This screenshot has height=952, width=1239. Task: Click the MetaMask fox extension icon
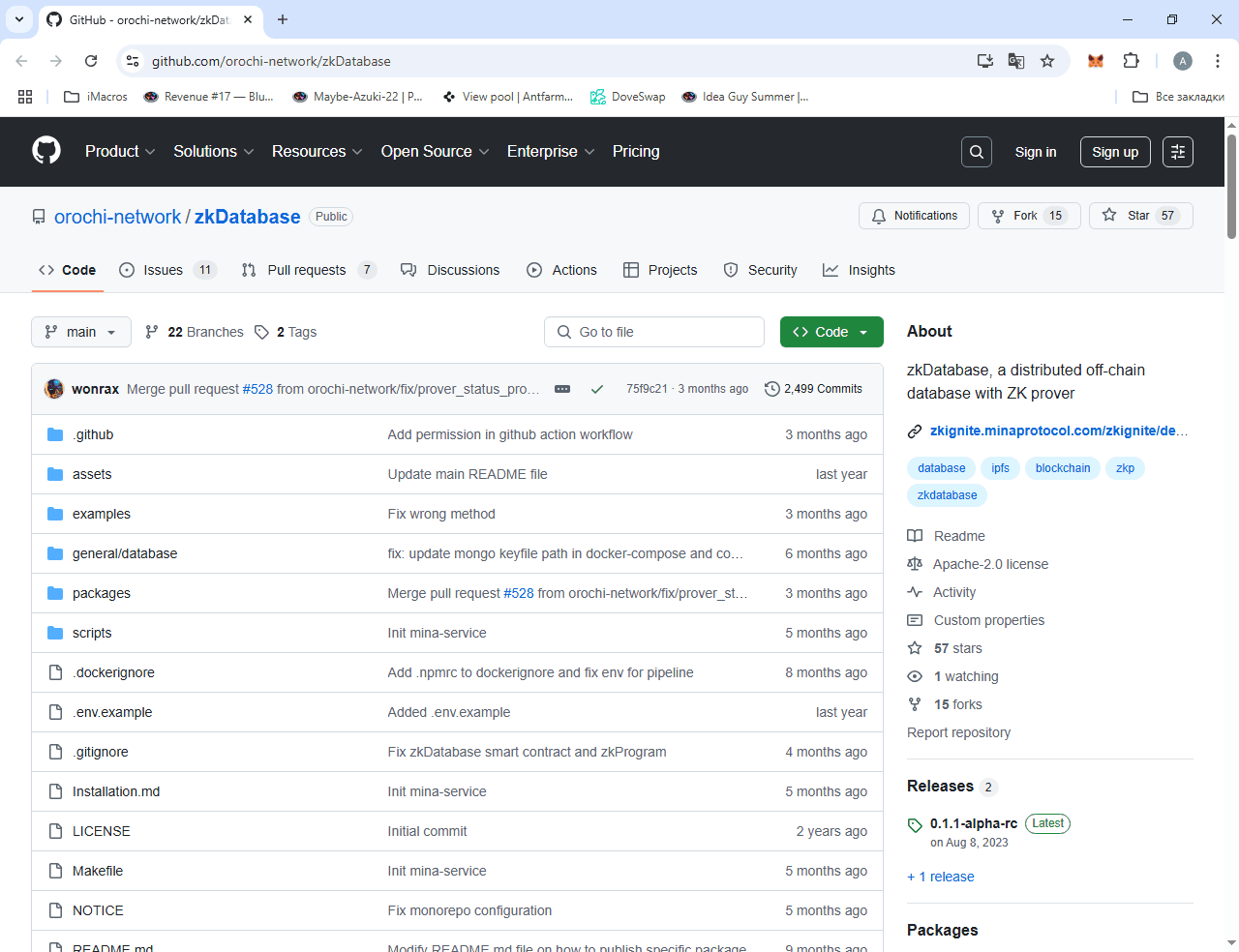click(1096, 61)
